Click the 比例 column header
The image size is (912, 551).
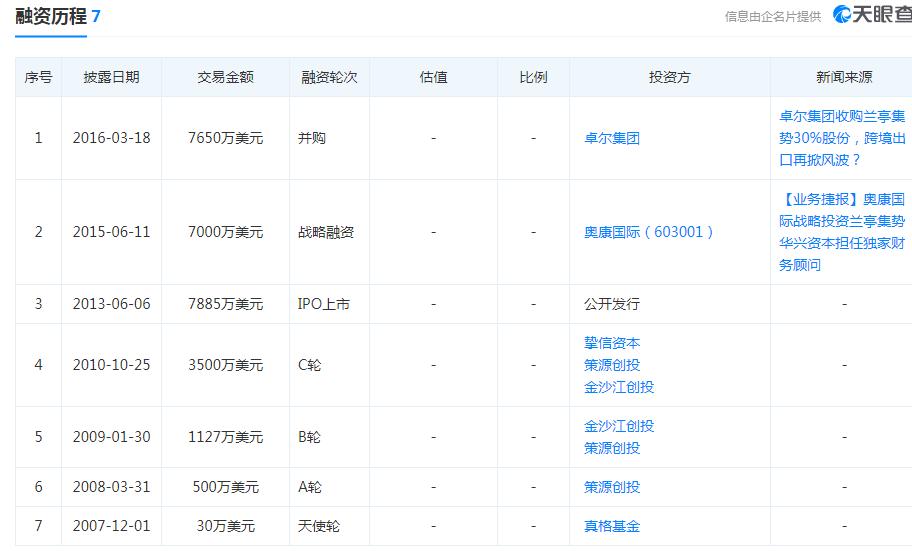pos(533,77)
